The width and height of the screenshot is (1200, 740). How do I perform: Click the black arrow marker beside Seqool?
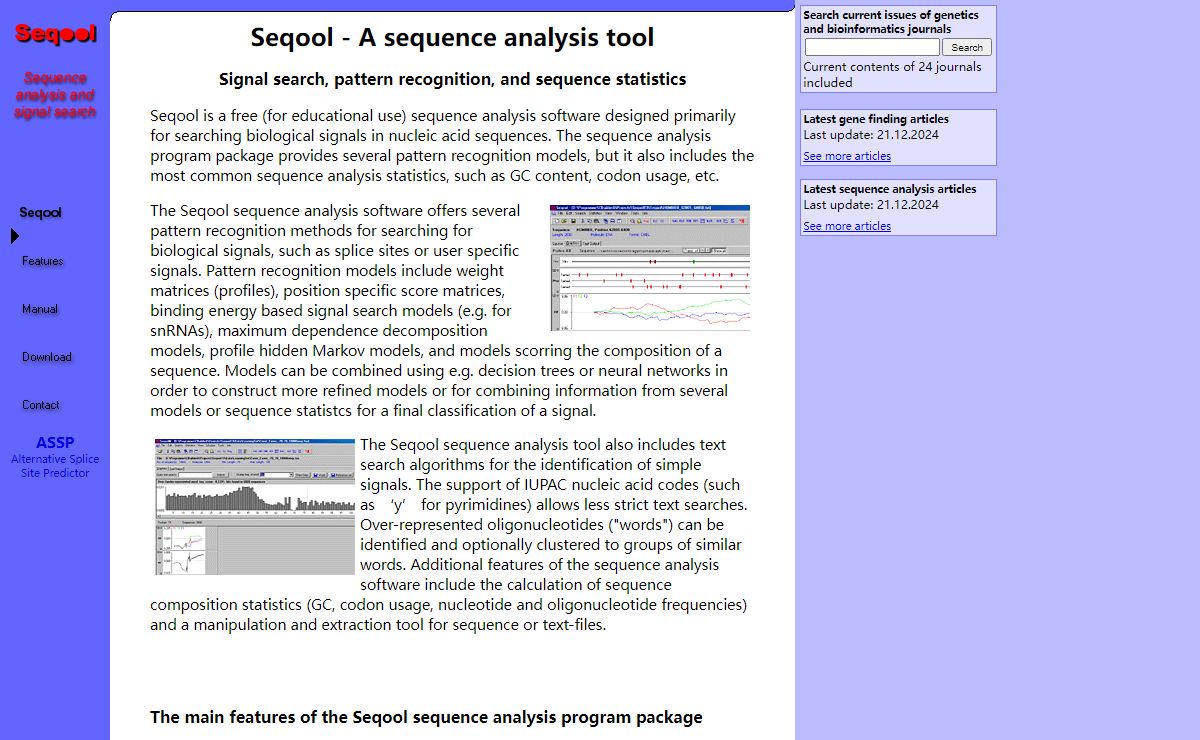pos(15,236)
